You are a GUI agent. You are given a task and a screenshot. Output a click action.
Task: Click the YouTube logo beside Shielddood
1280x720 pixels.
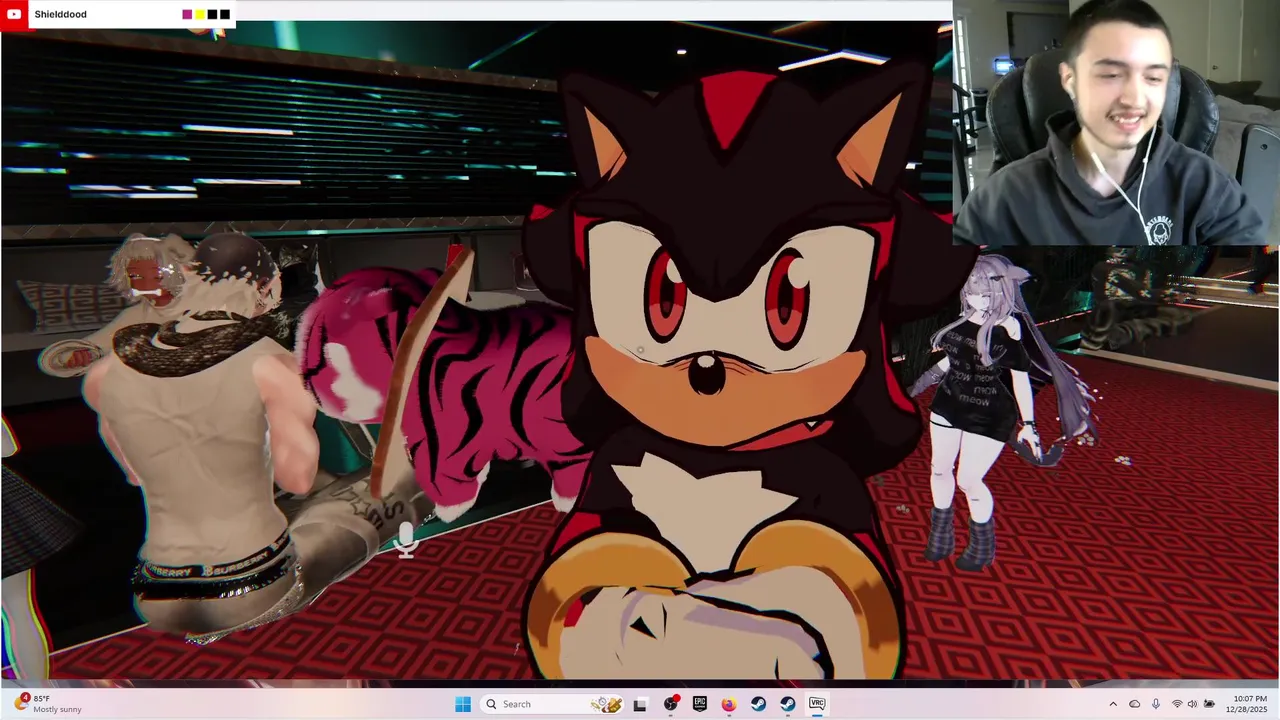tap(14, 14)
